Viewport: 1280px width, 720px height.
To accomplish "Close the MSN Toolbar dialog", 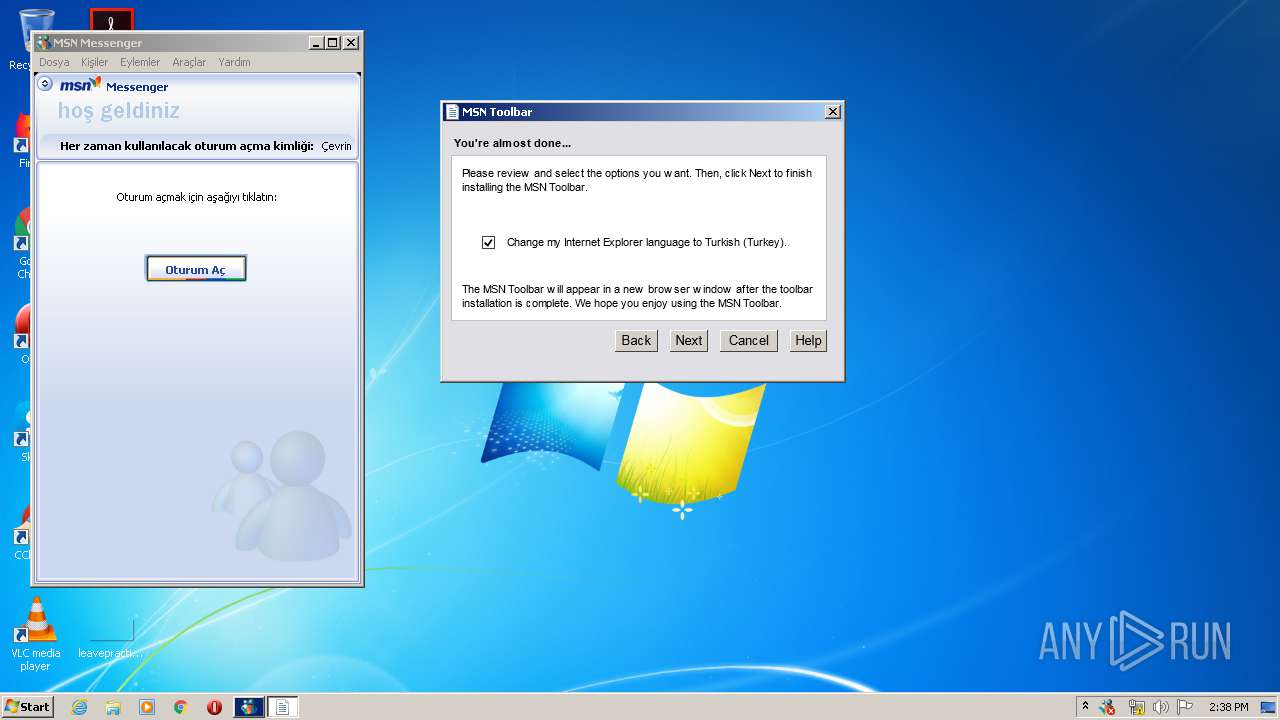I will coord(832,112).
